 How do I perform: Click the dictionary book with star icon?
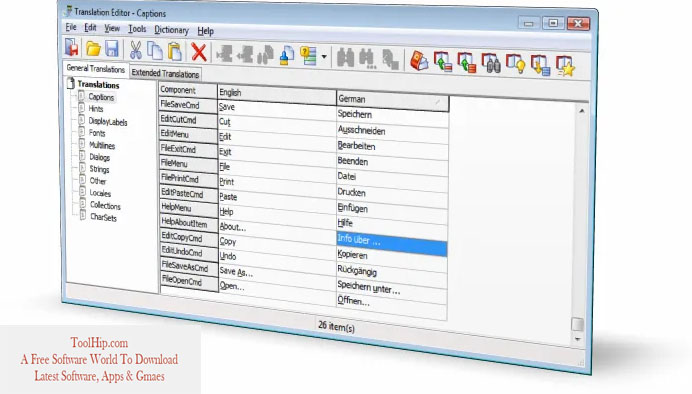[x=566, y=67]
